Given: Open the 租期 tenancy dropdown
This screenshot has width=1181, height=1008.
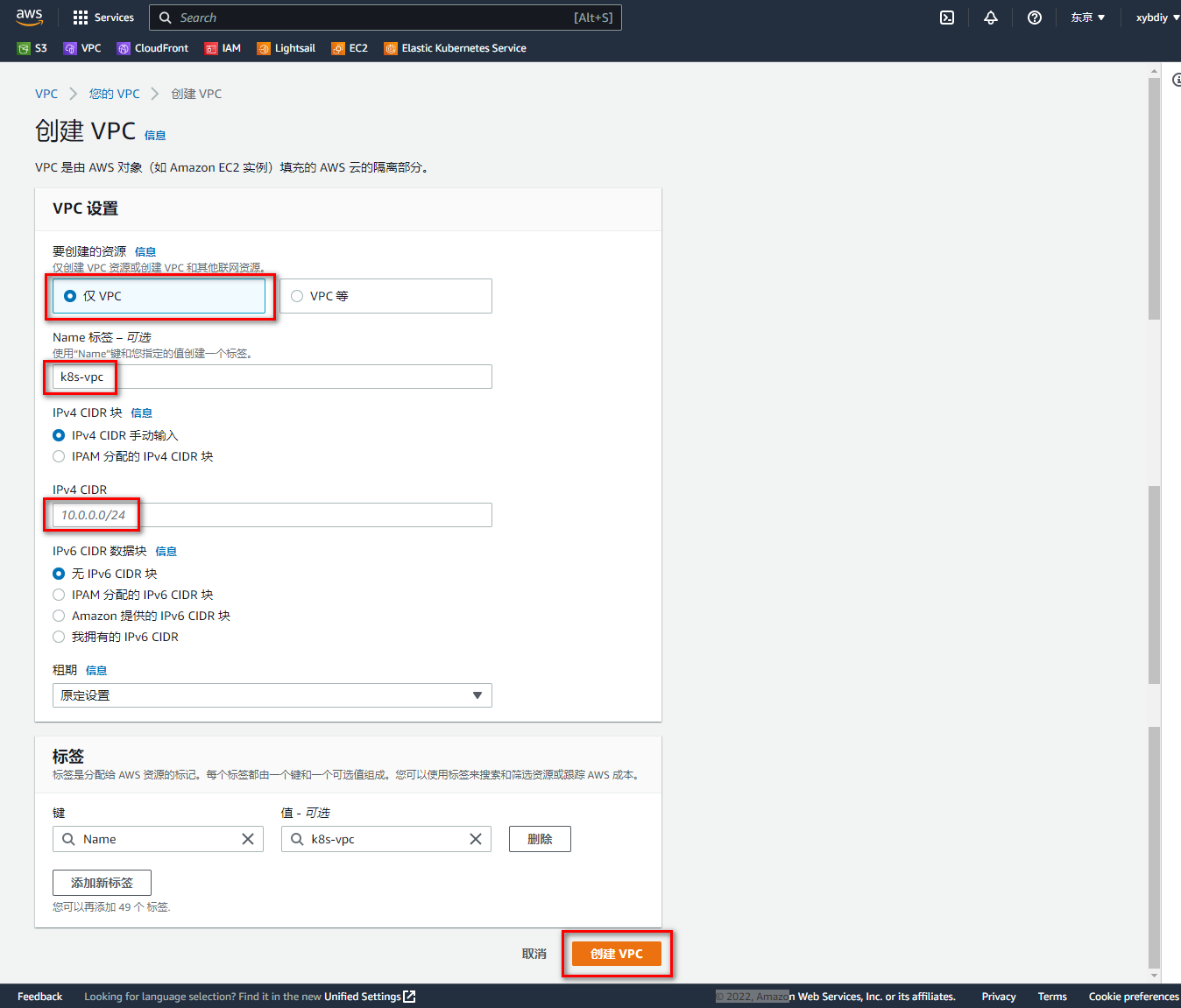Looking at the screenshot, I should [x=272, y=695].
